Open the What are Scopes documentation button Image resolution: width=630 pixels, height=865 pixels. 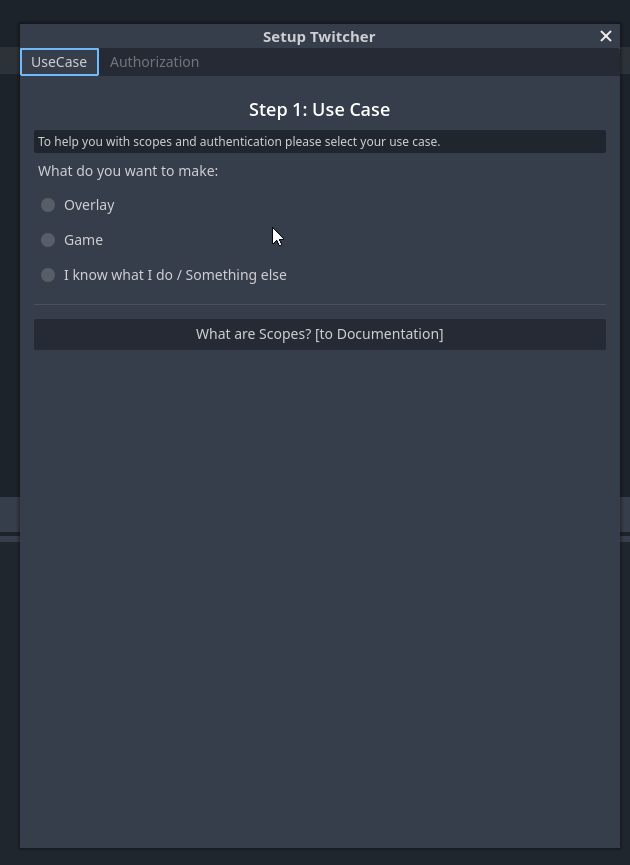[319, 334]
